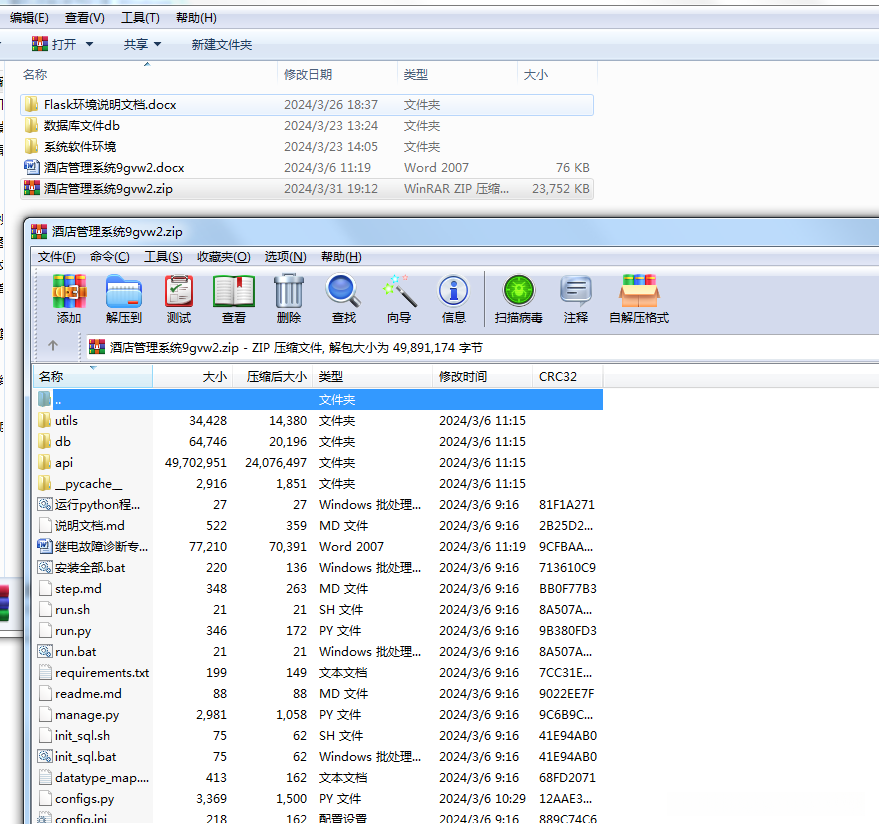Select the 数据库文件db folder row

307,126
